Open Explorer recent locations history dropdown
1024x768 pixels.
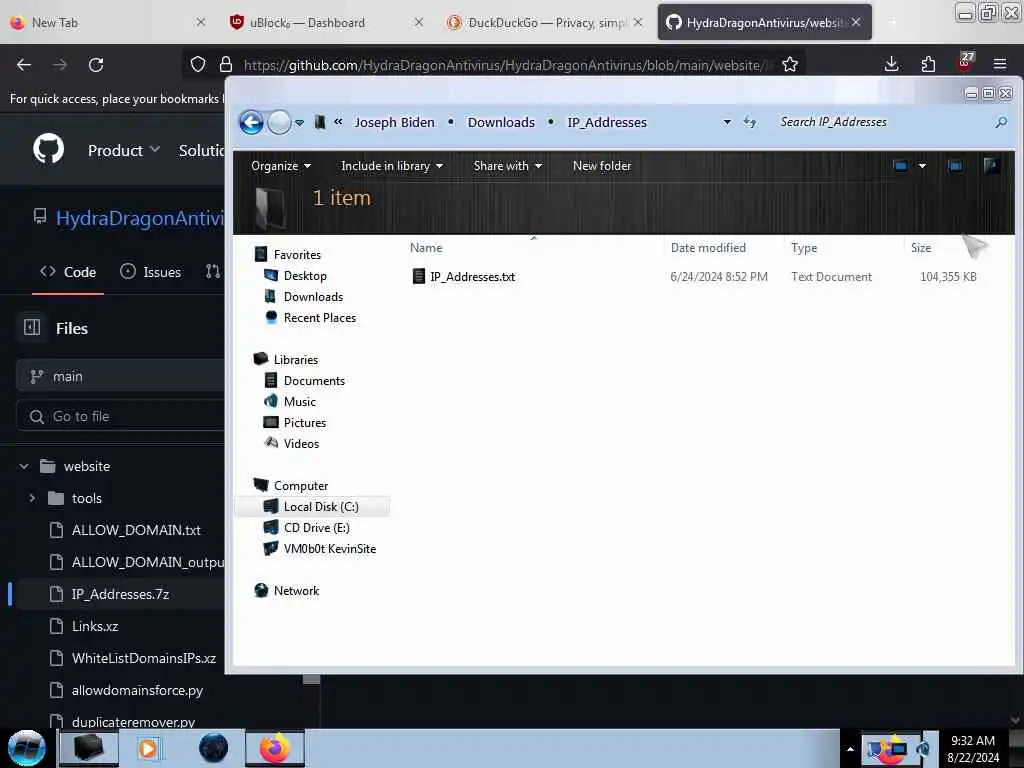pos(299,122)
